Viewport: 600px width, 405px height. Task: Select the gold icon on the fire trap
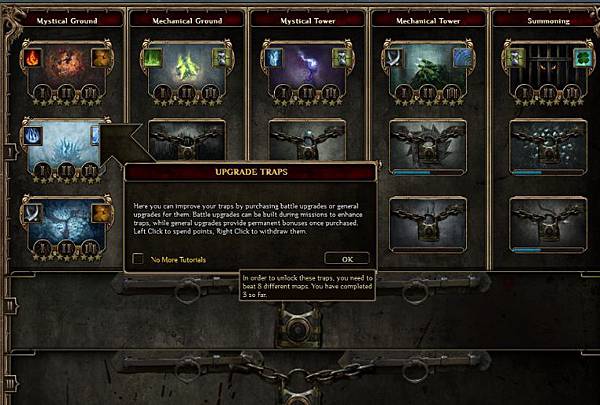(x=101, y=58)
